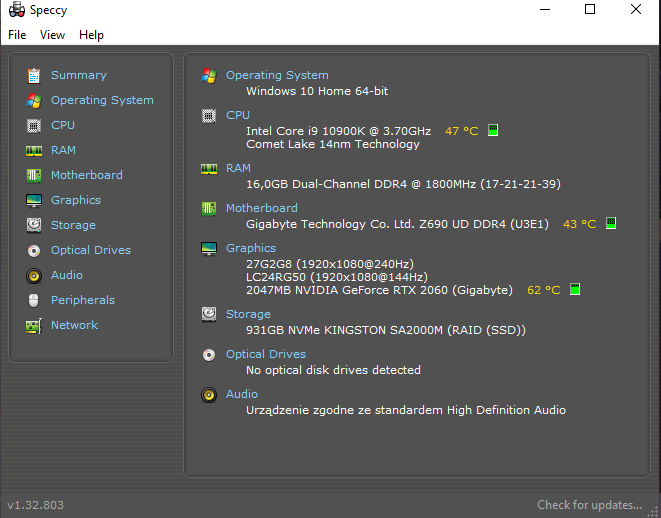Click the green temperature indicator beside 47 °C
Image resolution: width=661 pixels, height=518 pixels.
493,130
